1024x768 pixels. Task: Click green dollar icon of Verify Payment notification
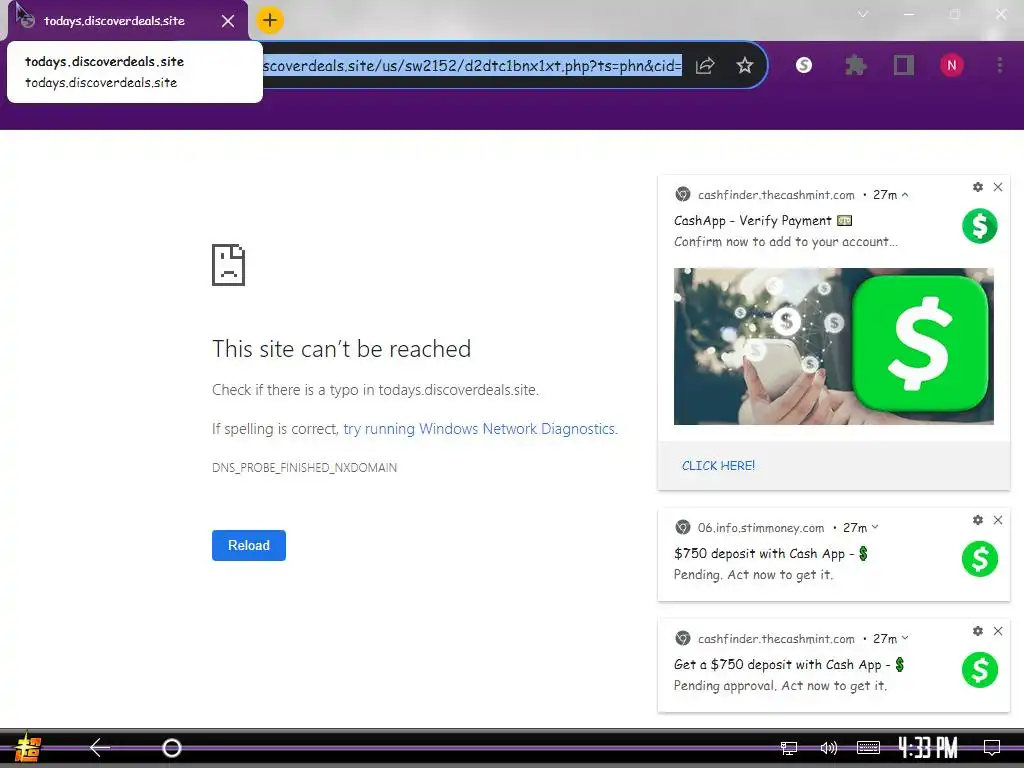(x=980, y=226)
